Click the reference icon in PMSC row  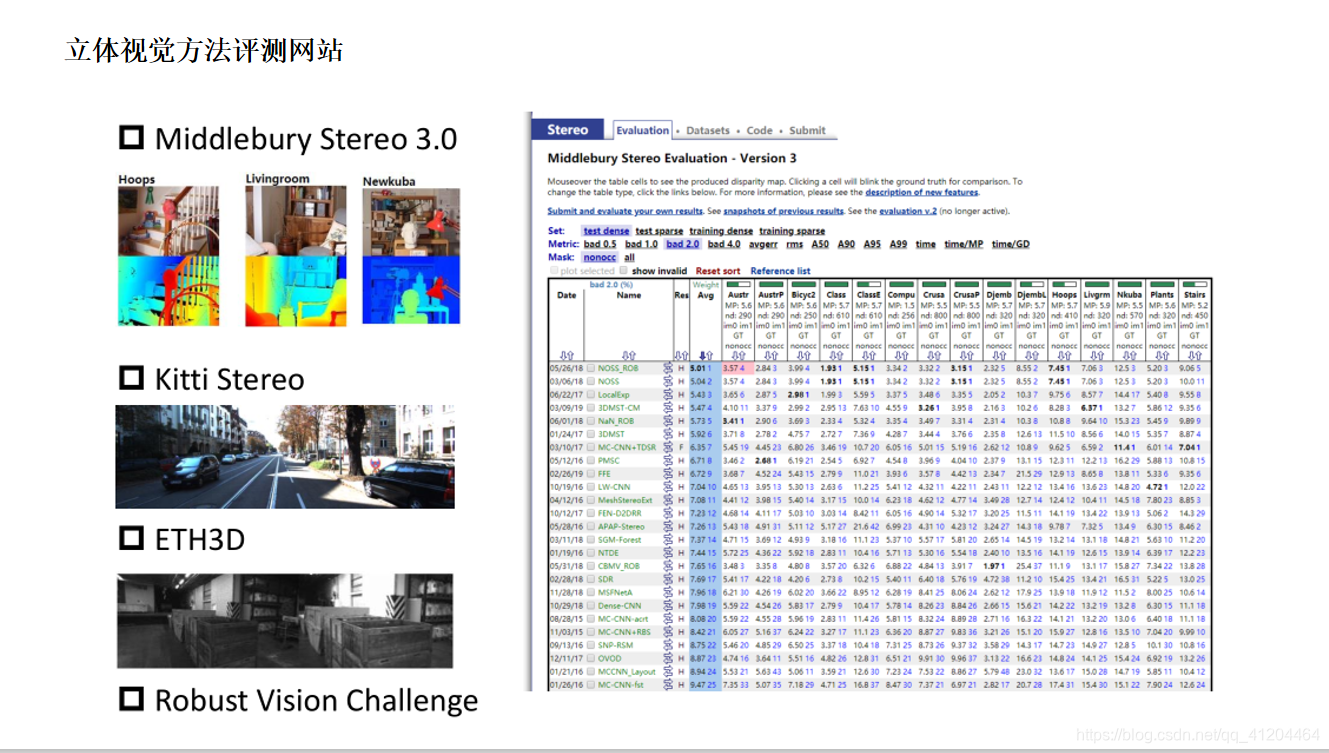click(668, 460)
